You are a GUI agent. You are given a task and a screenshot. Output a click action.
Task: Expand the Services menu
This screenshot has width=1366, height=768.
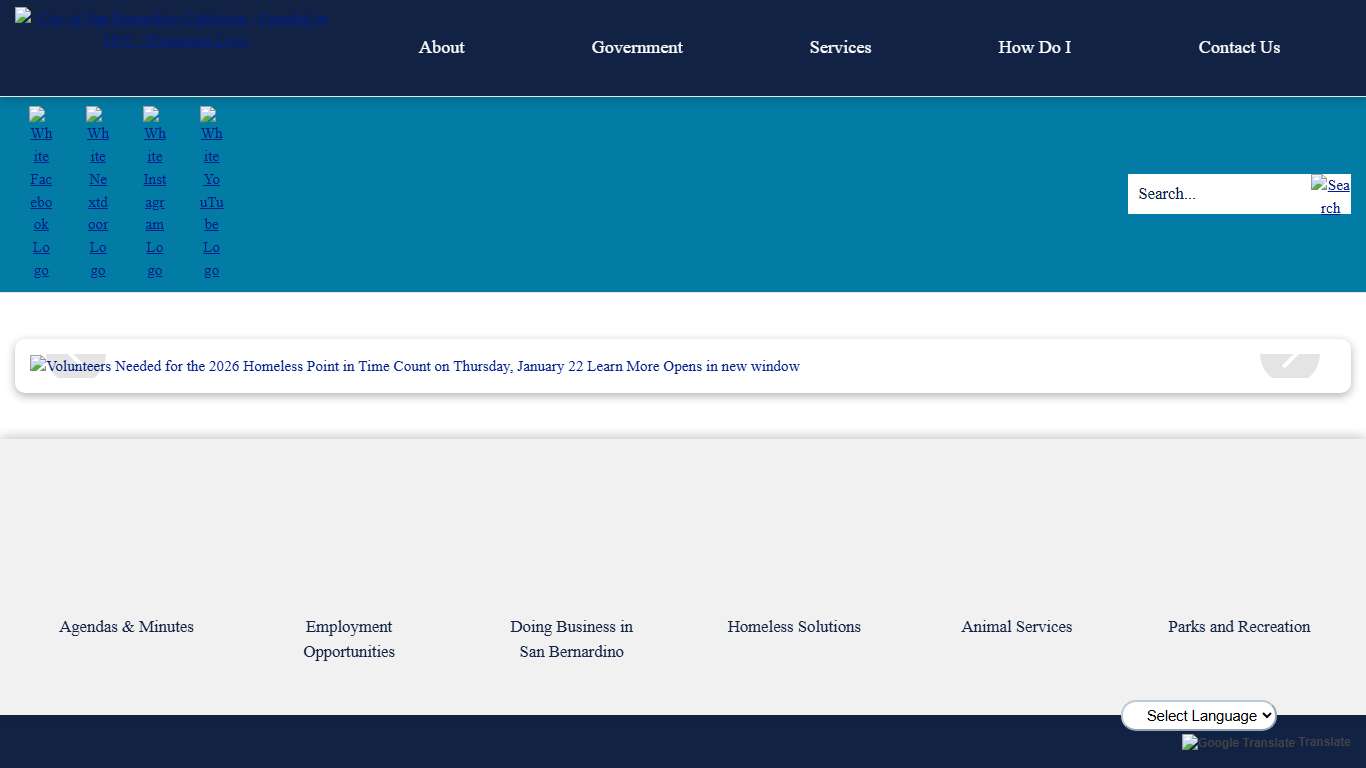tap(840, 47)
